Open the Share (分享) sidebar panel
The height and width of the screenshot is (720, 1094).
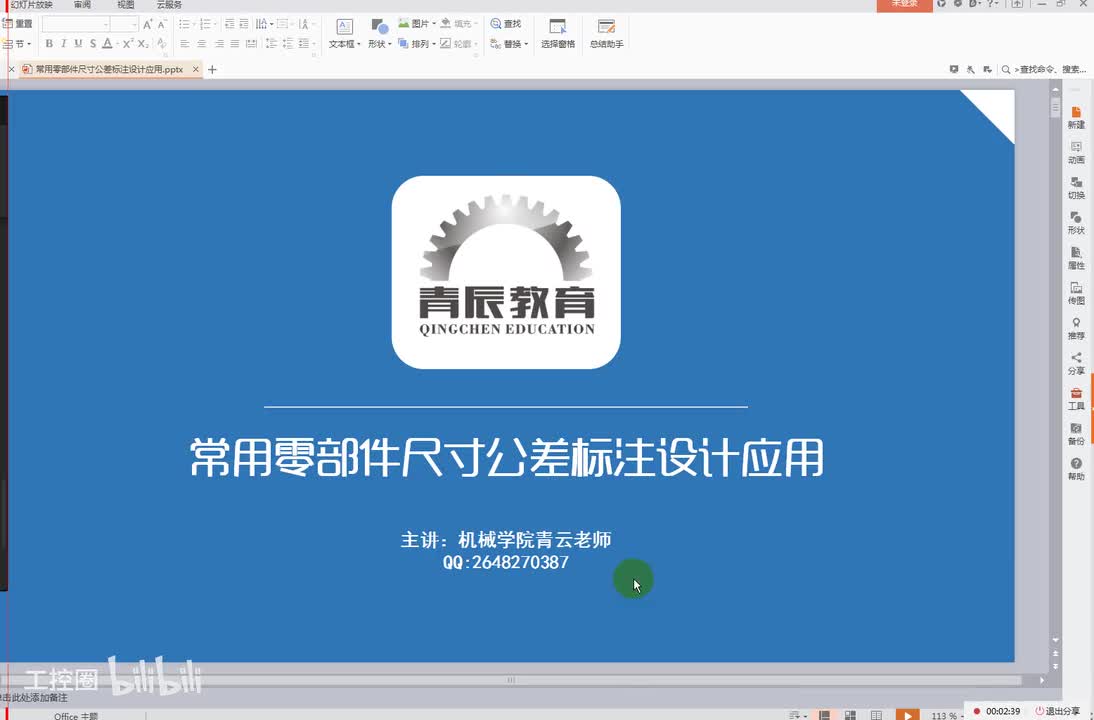point(1076,363)
